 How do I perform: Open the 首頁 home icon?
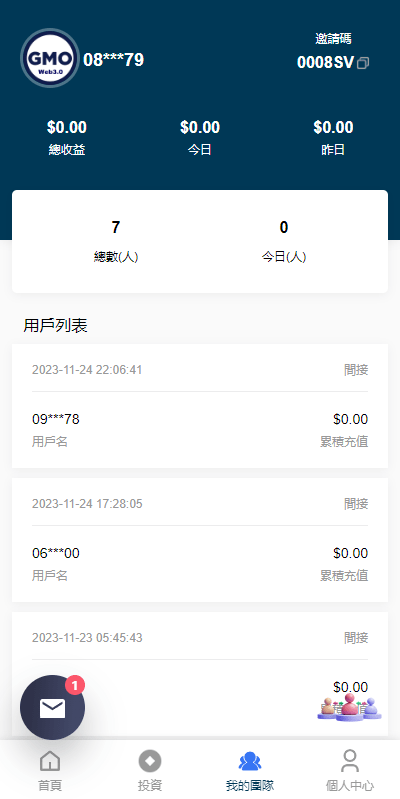(x=50, y=761)
